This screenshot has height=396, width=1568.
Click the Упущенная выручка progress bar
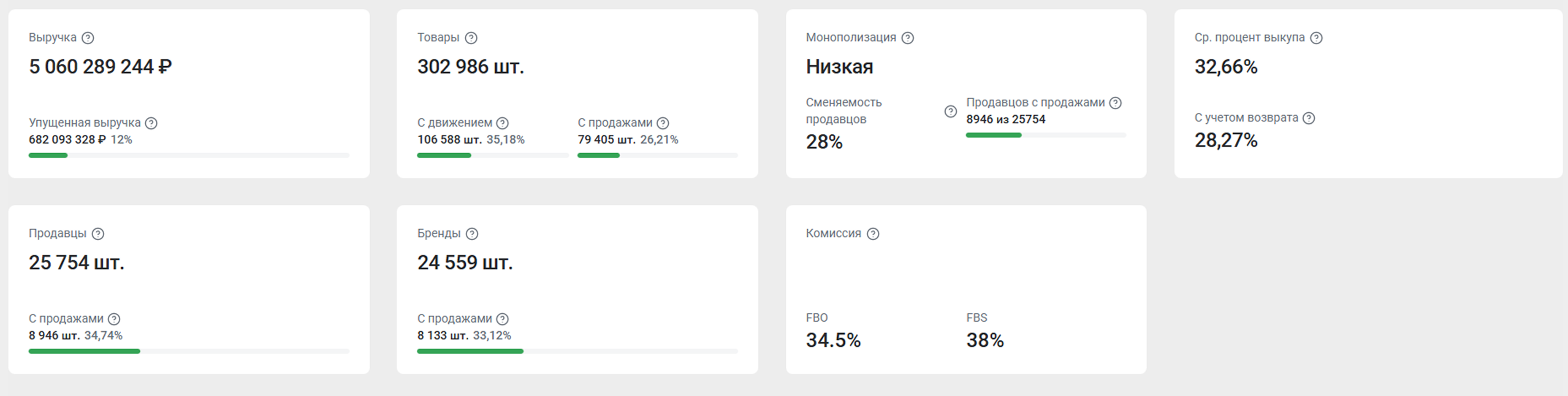[189, 156]
